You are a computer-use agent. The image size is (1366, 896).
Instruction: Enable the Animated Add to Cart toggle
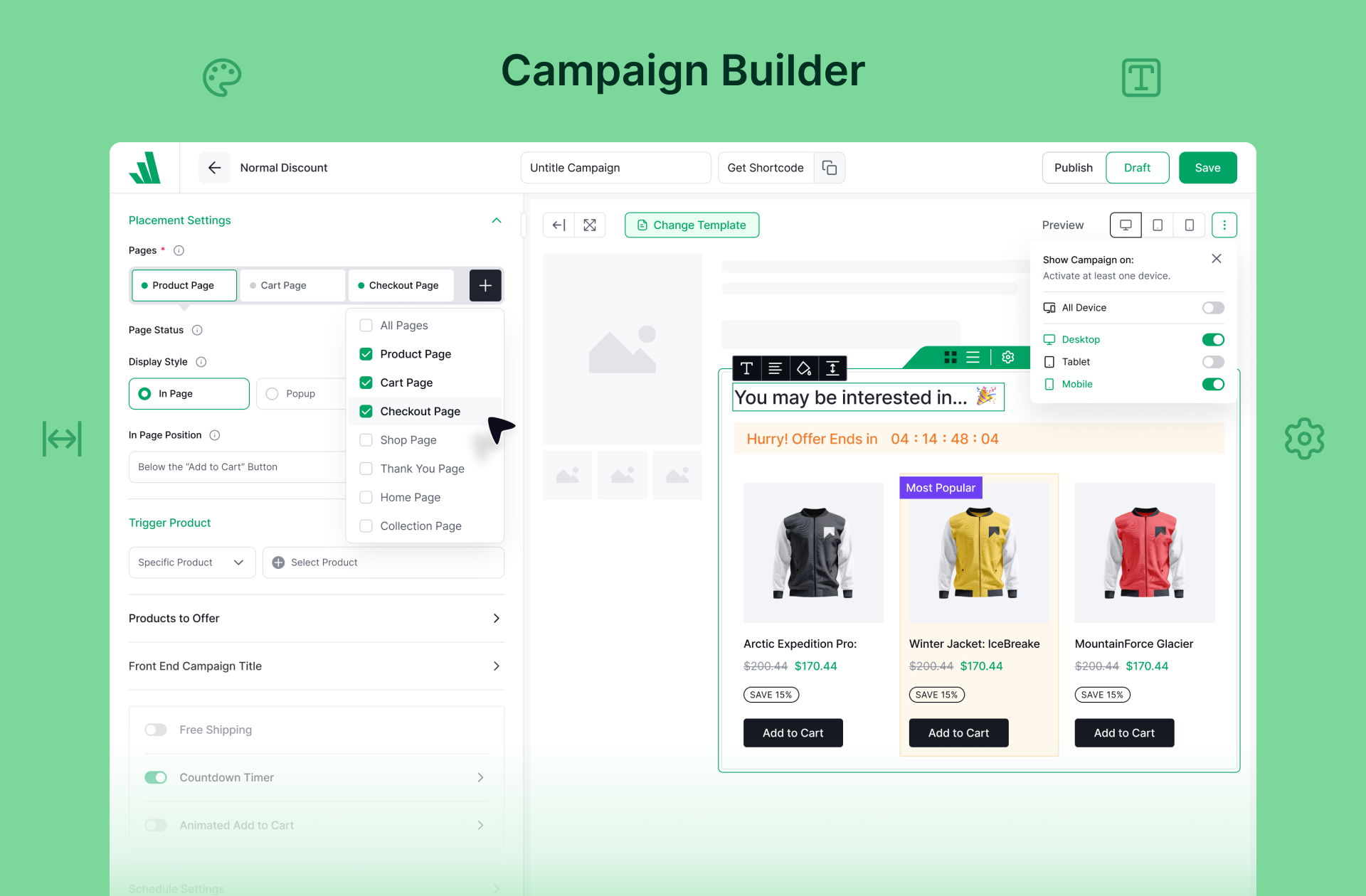tap(156, 825)
